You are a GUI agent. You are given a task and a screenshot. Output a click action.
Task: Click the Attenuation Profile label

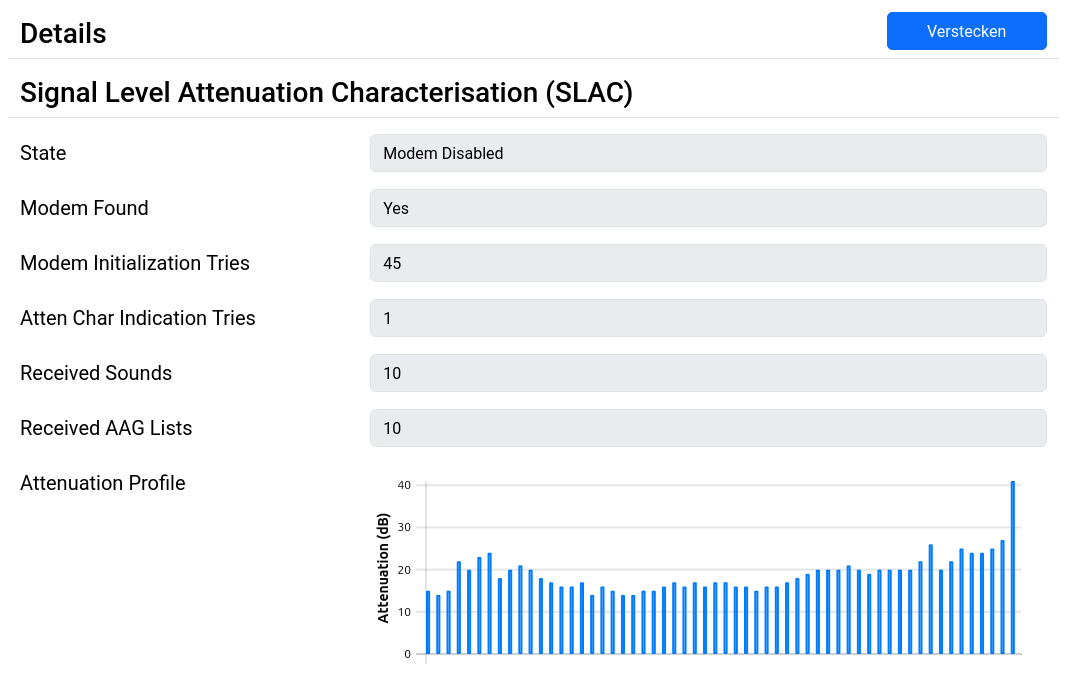click(103, 483)
